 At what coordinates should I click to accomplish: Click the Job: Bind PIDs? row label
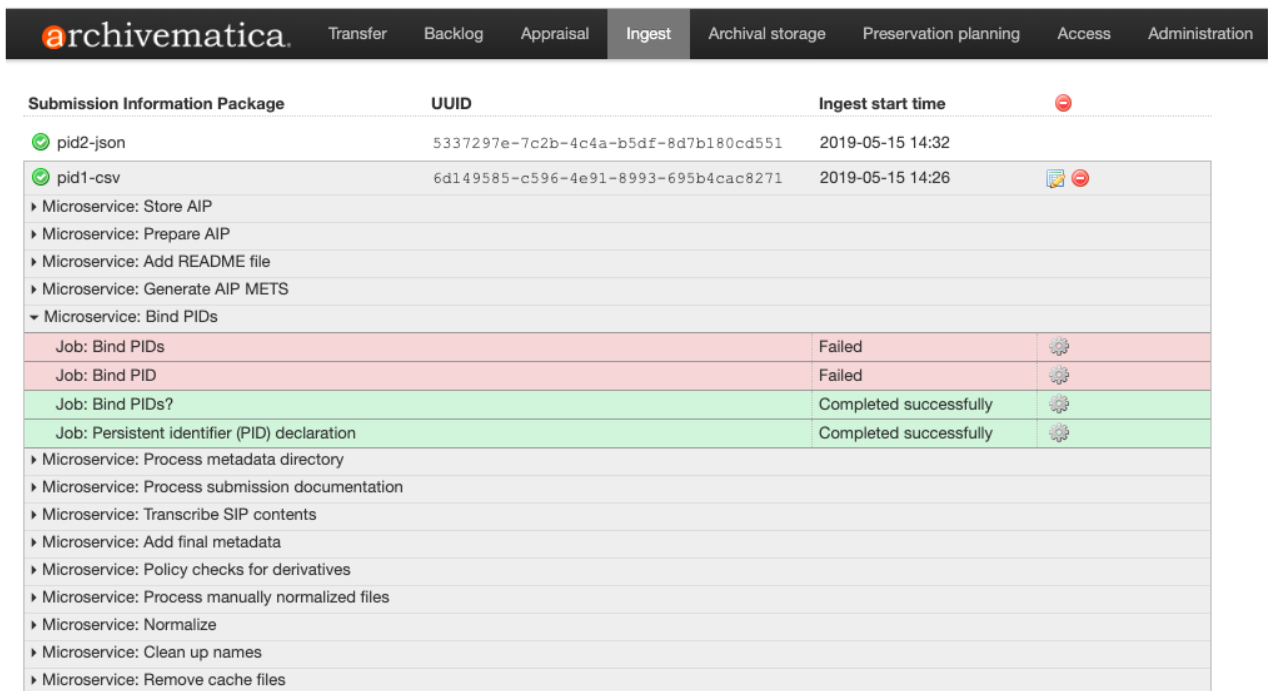point(114,405)
